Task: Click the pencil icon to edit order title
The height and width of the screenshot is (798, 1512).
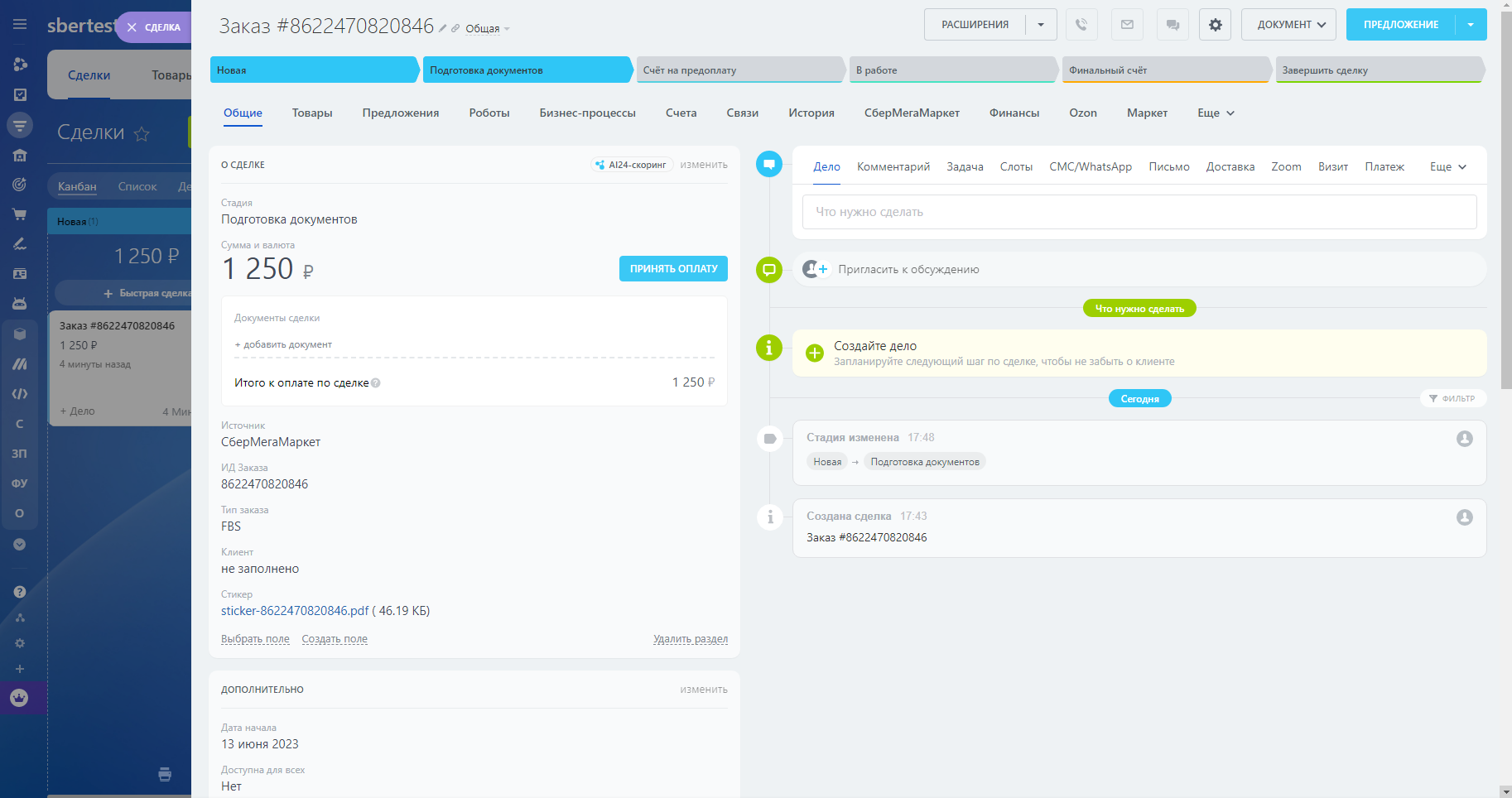Action: tap(443, 28)
